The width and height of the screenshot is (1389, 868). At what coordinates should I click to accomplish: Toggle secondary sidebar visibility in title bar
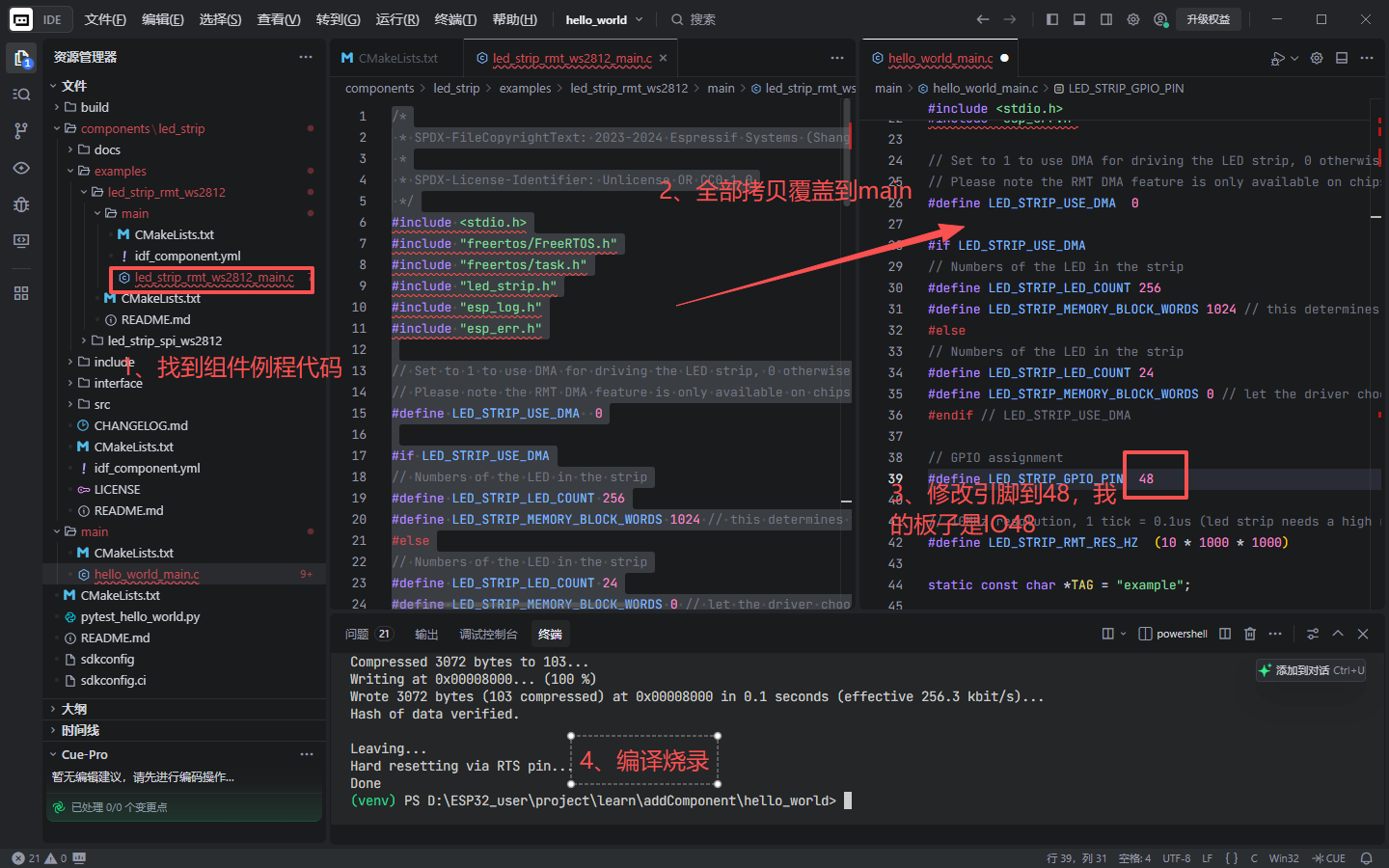click(1106, 19)
